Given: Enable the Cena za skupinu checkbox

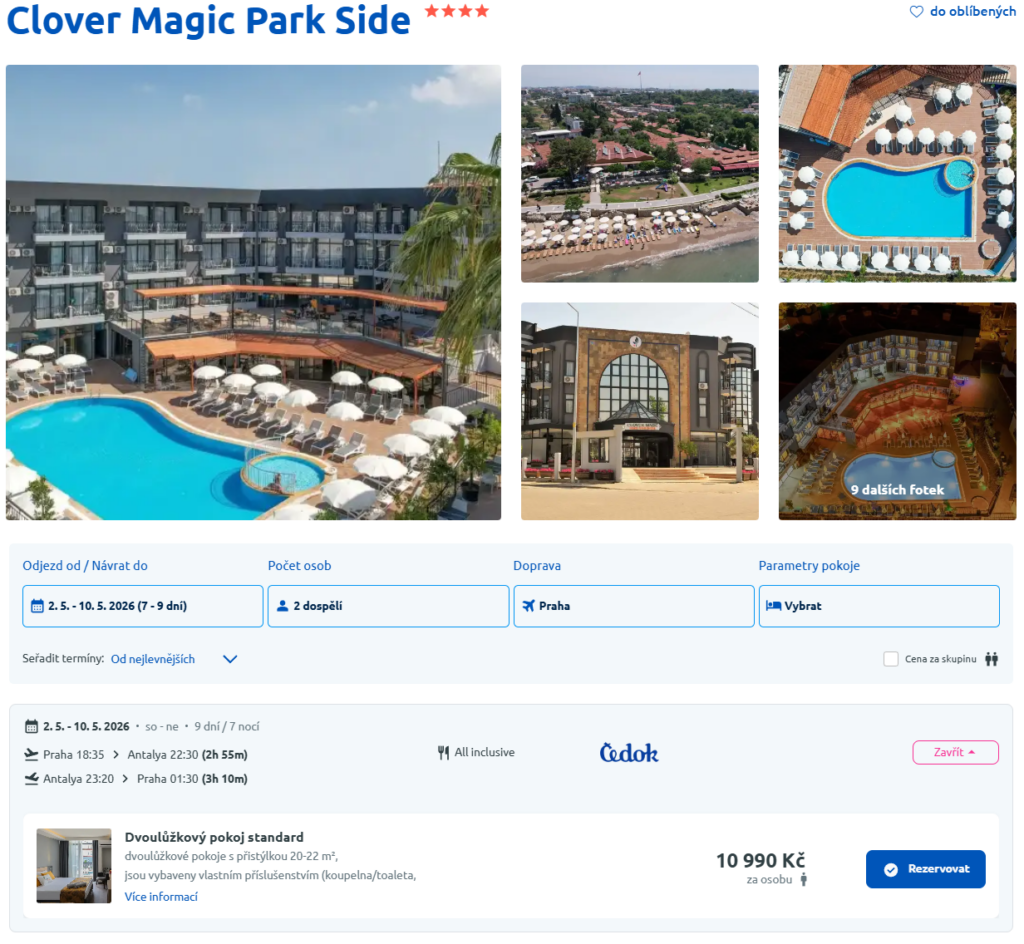Looking at the screenshot, I should pyautogui.click(x=891, y=659).
